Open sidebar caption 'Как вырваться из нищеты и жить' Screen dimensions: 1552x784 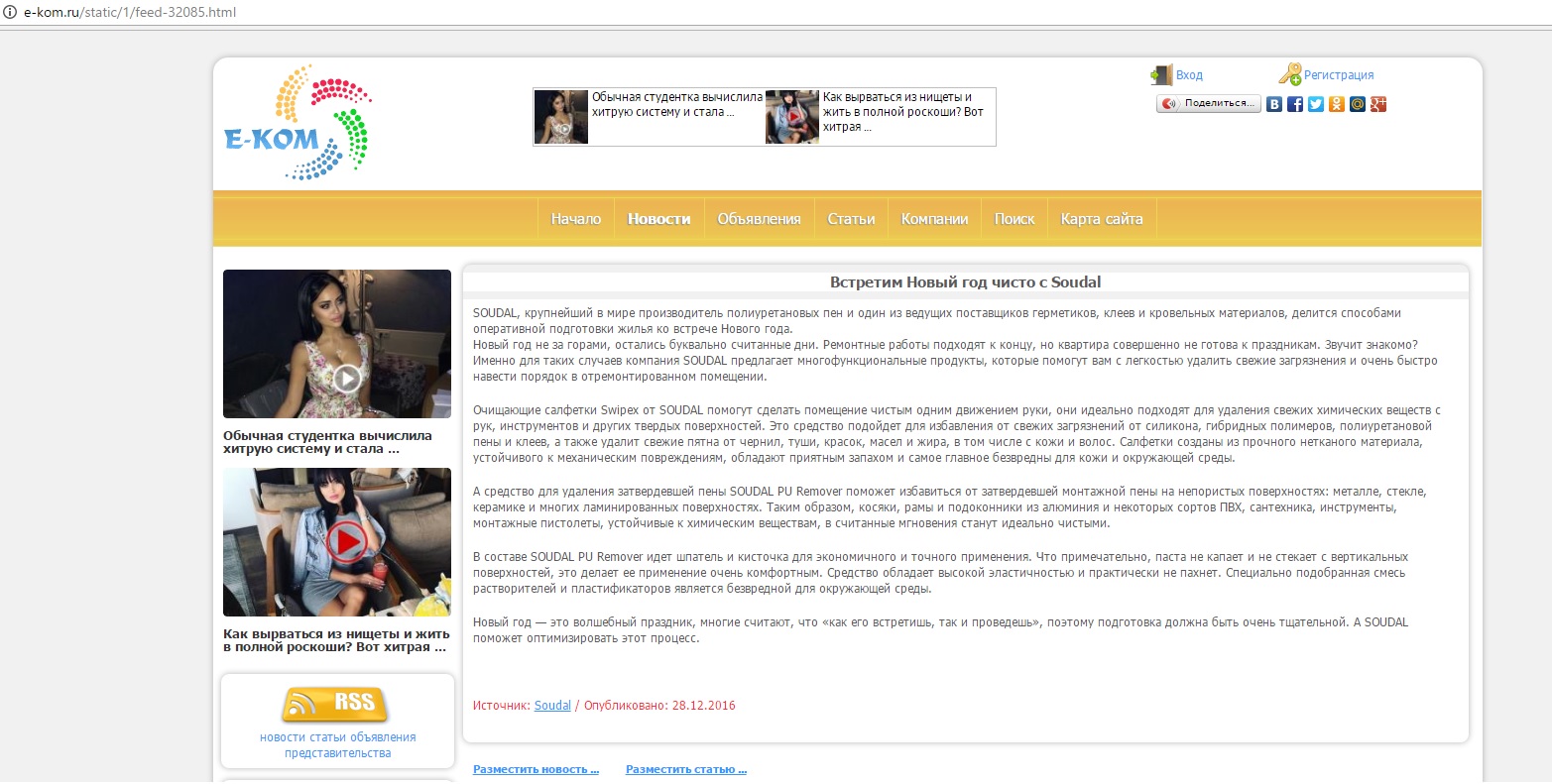tap(336, 640)
